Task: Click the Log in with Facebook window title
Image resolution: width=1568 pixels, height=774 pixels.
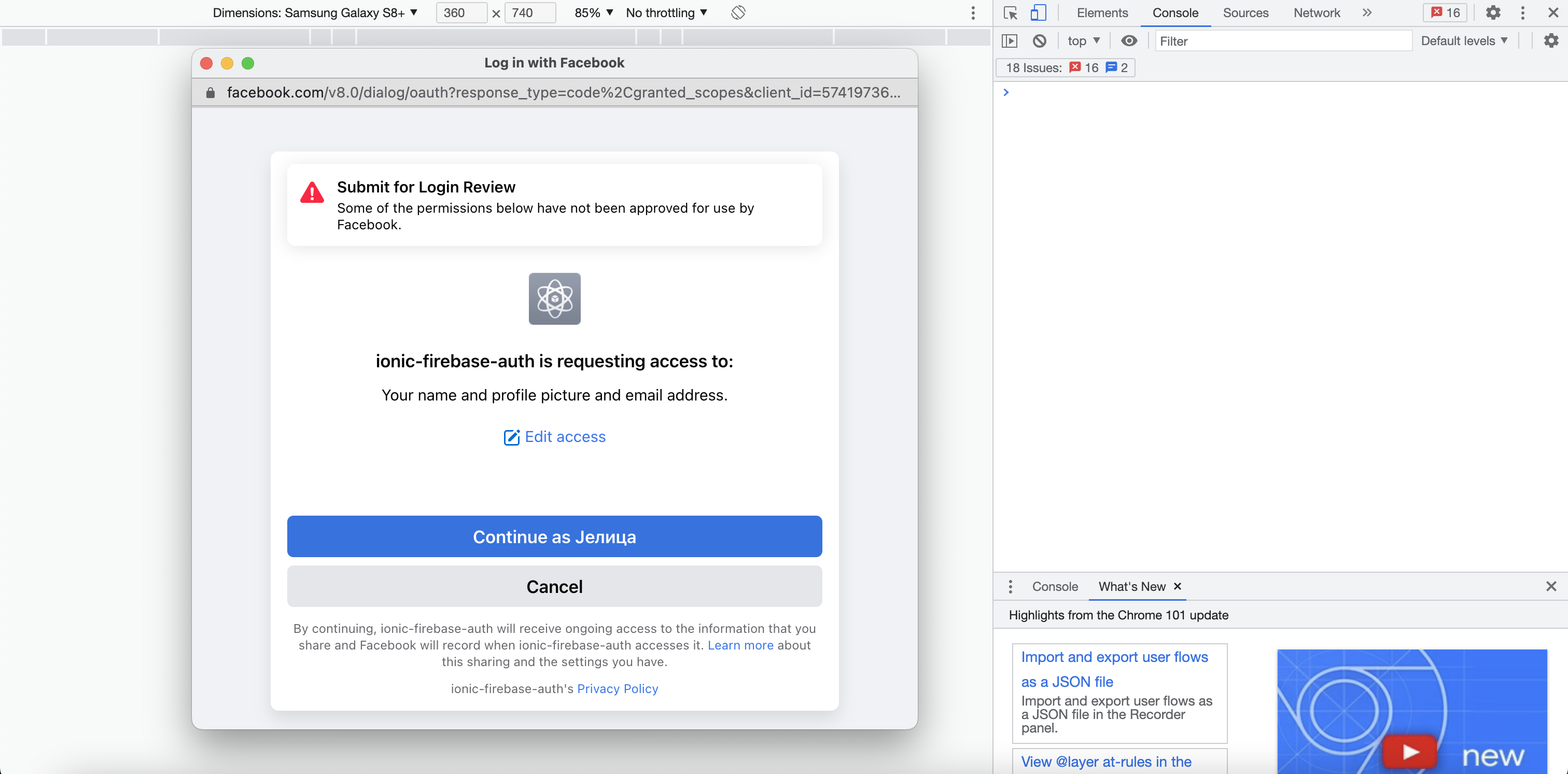Action: (x=554, y=63)
